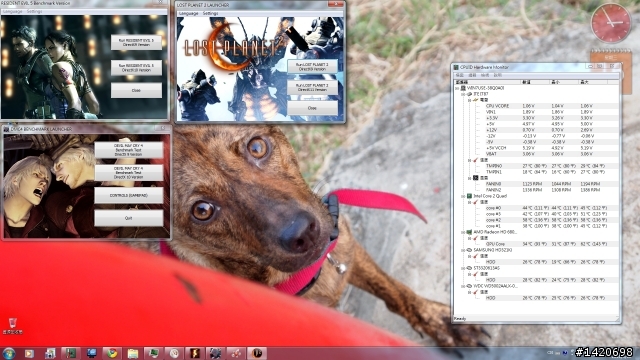This screenshot has width=640, height=360.
Task: Click the hard disk icon beside the ST drive
Action: (469, 268)
